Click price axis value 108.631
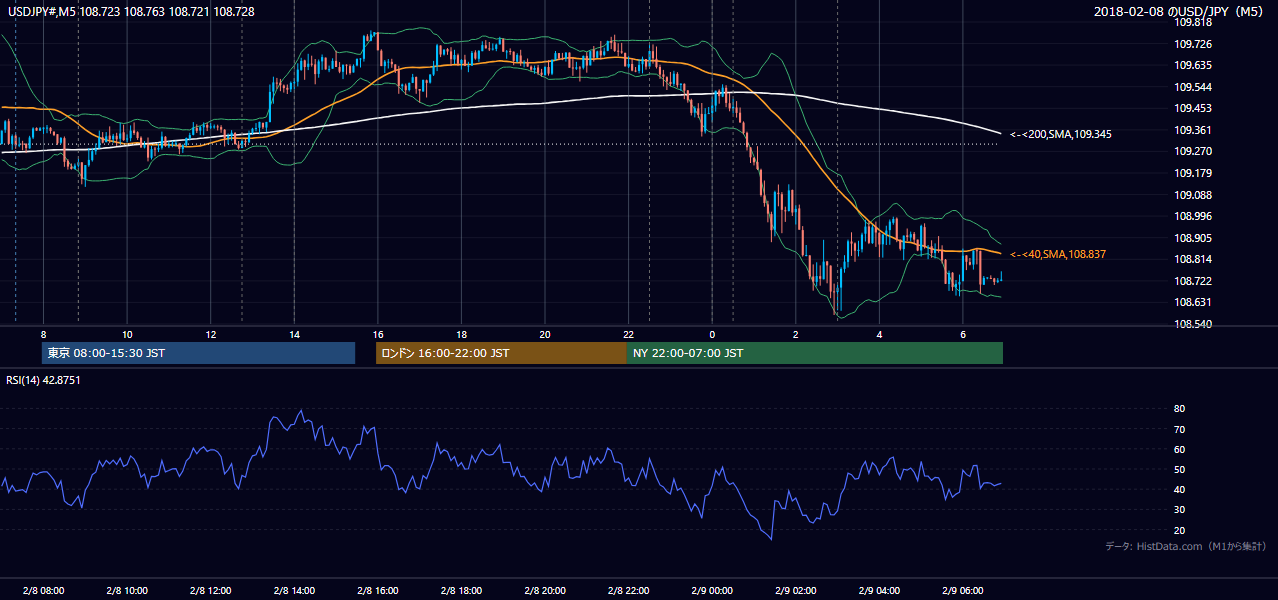The width and height of the screenshot is (1278, 600). 1193,303
